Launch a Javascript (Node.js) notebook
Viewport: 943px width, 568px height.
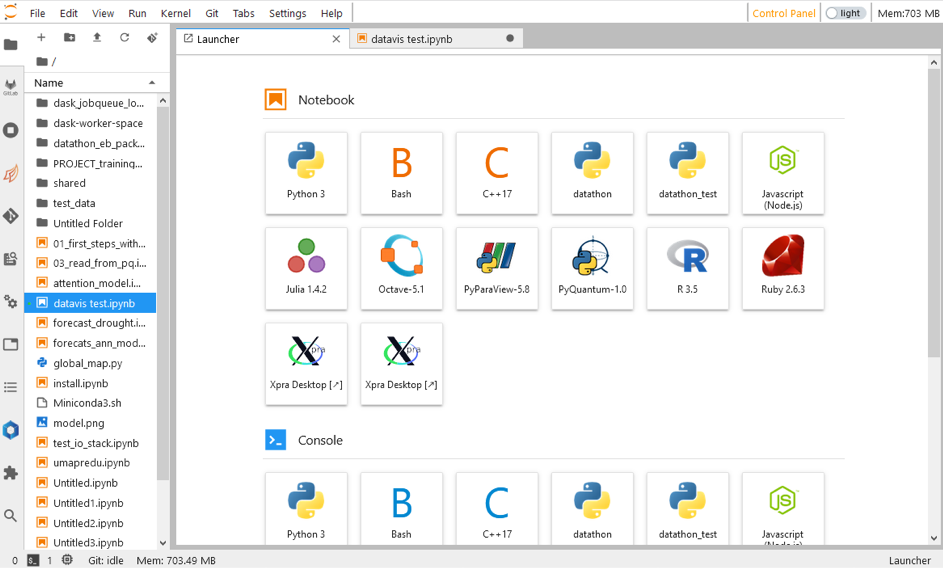click(x=783, y=173)
